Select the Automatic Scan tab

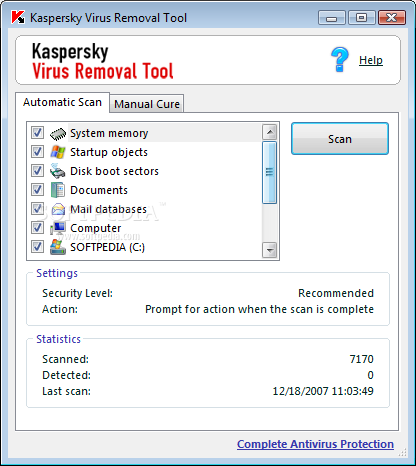click(62, 102)
